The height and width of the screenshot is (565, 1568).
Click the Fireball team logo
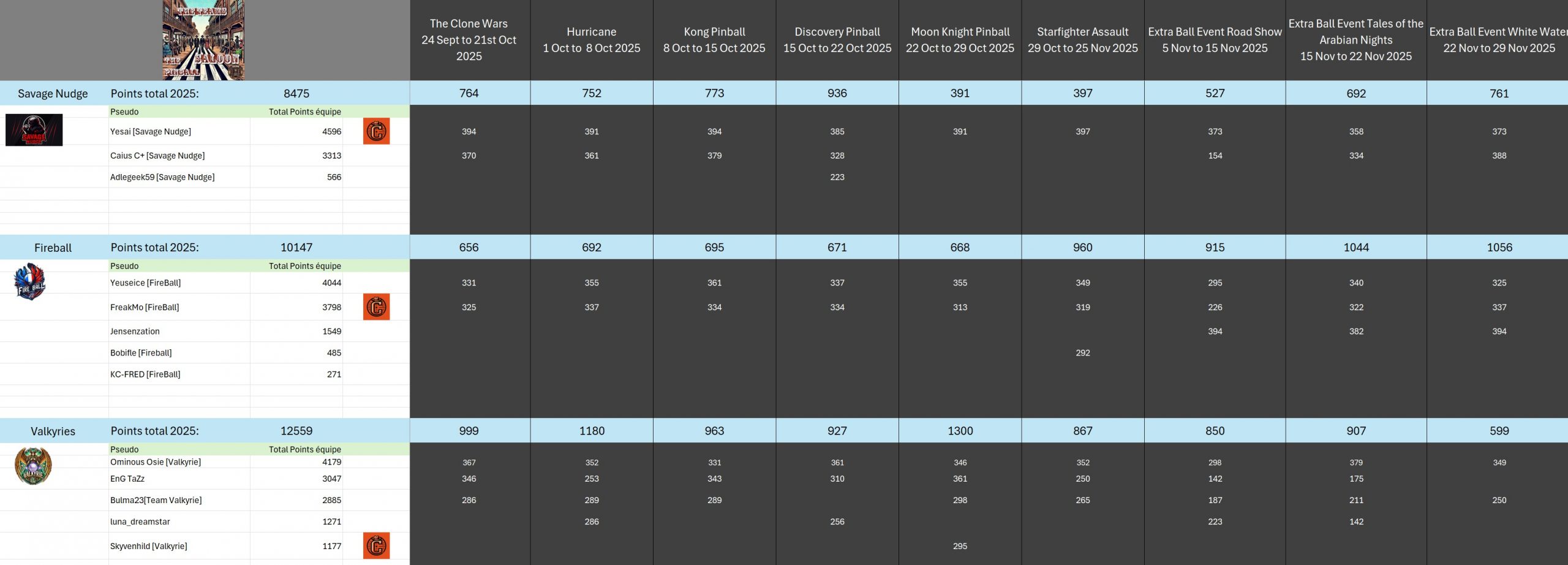pyautogui.click(x=30, y=282)
